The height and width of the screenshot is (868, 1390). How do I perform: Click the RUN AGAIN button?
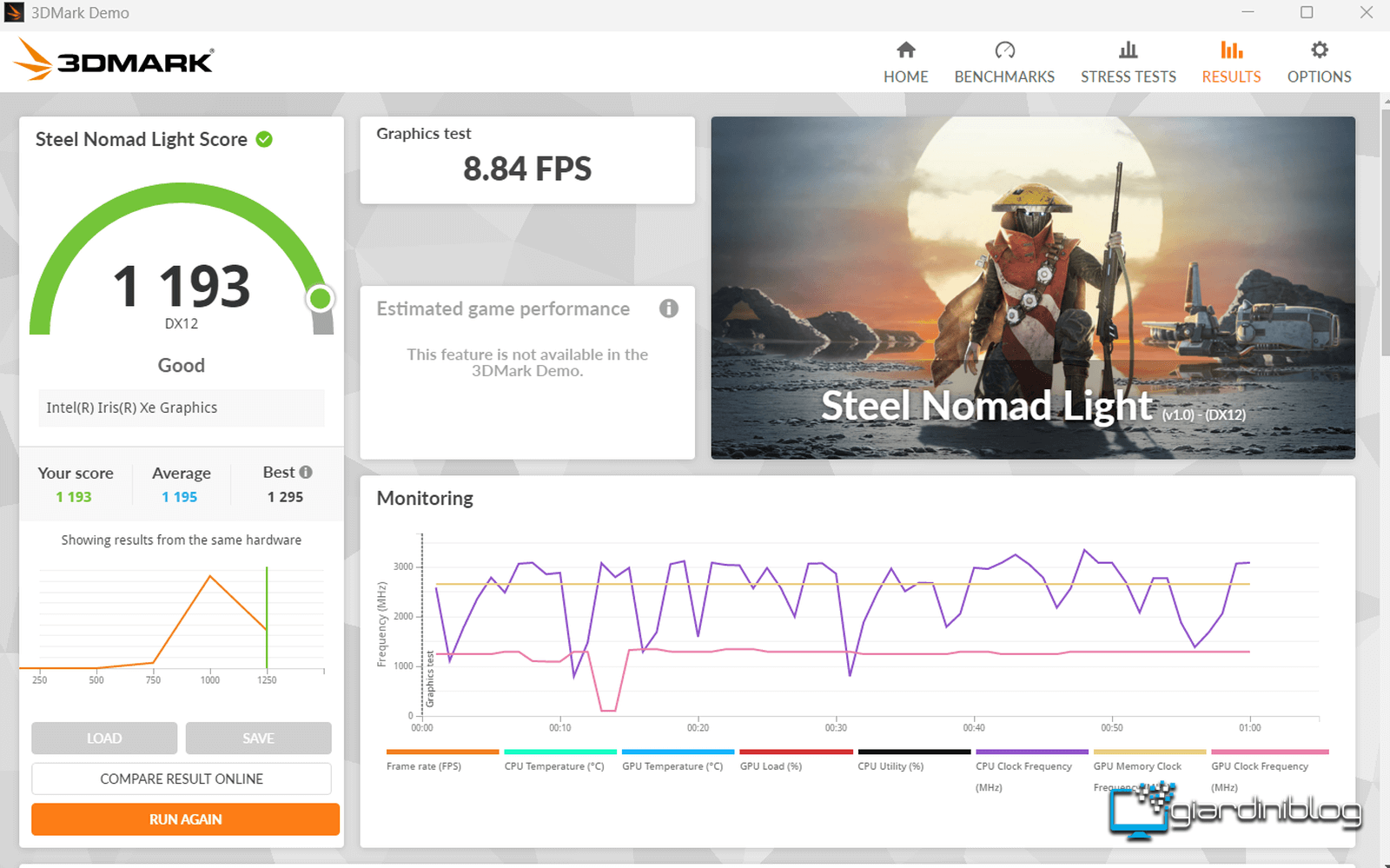click(x=185, y=819)
